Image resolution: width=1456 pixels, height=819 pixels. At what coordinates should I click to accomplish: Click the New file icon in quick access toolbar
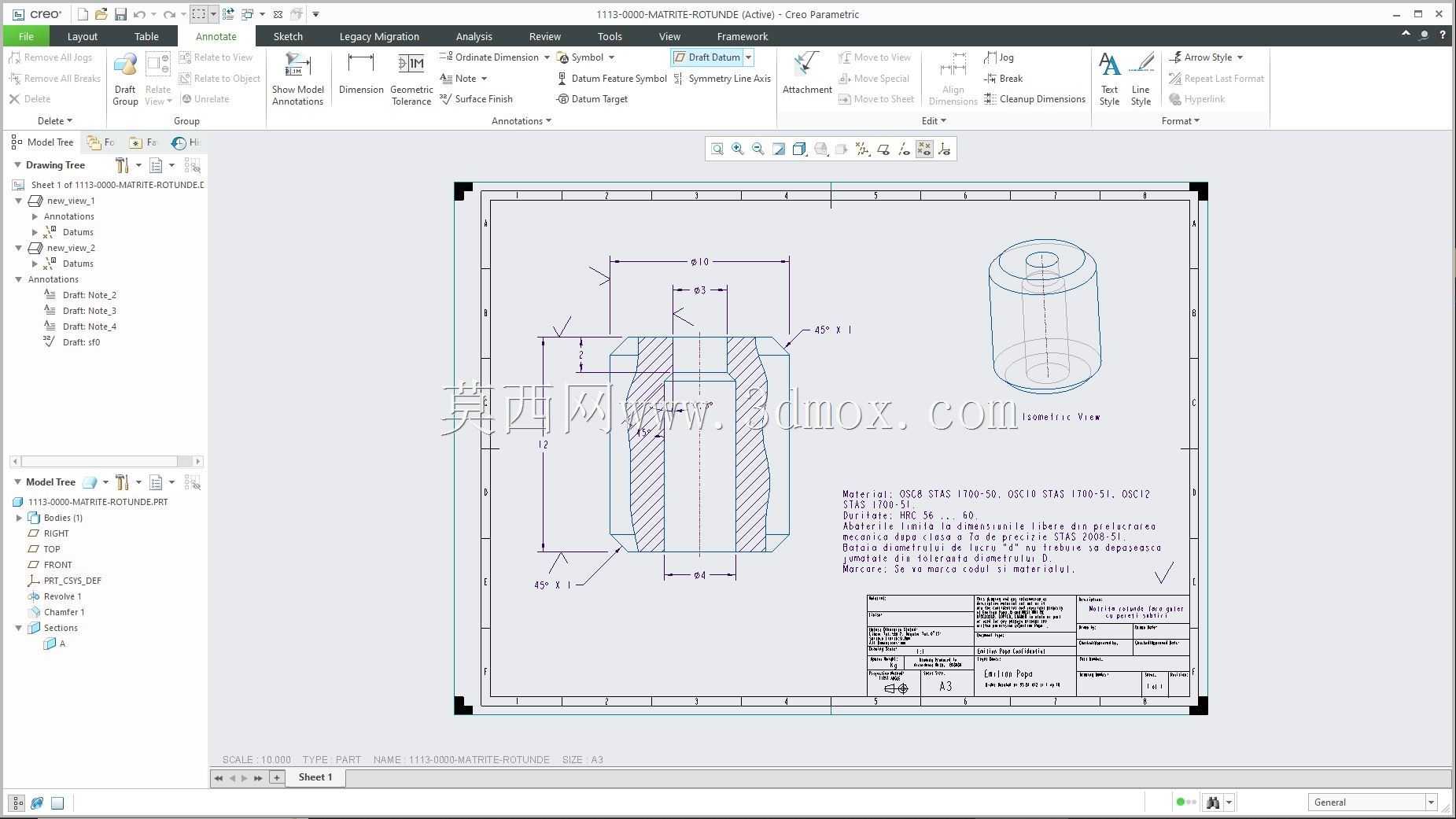point(83,14)
